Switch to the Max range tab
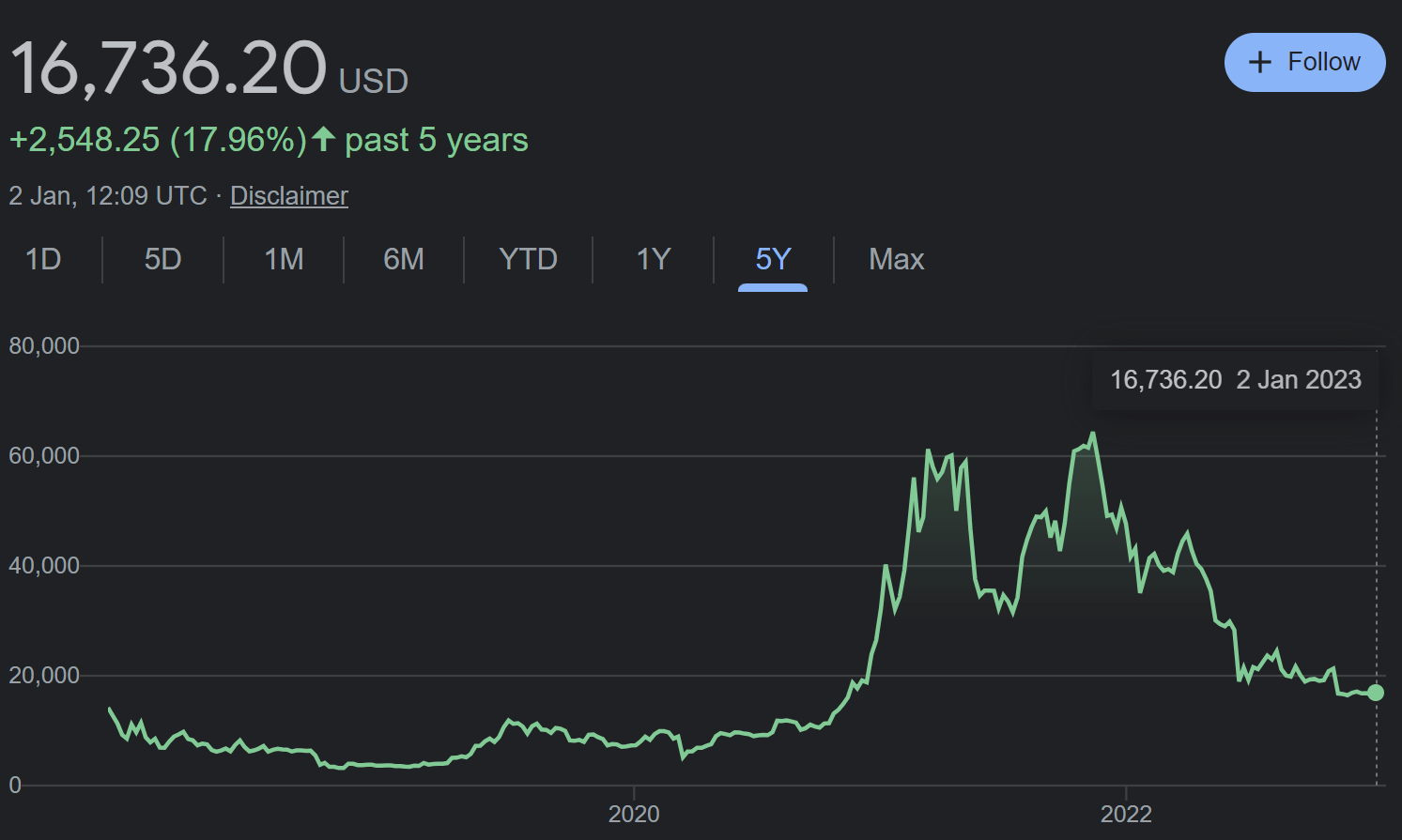 click(897, 259)
